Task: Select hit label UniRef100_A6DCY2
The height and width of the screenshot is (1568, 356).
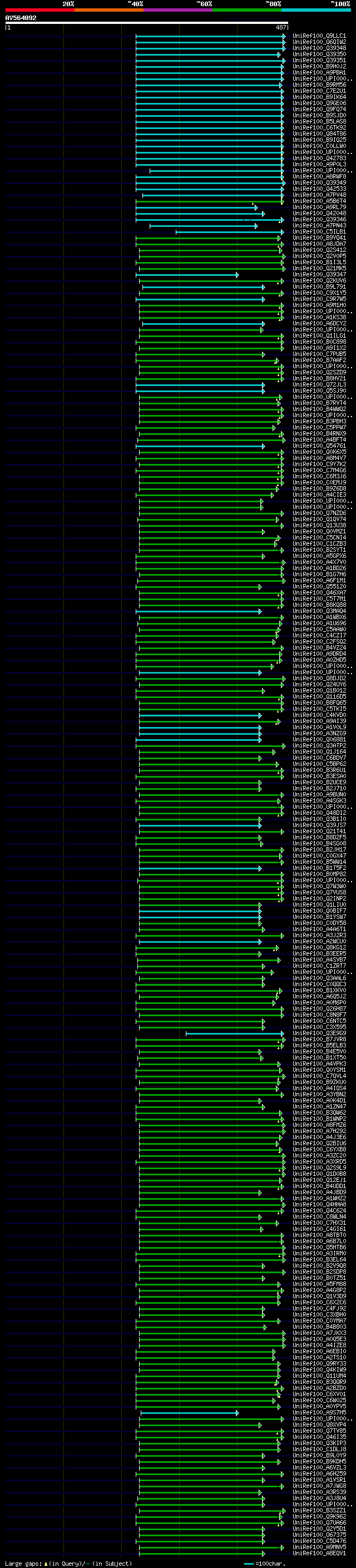Action: click(319, 323)
